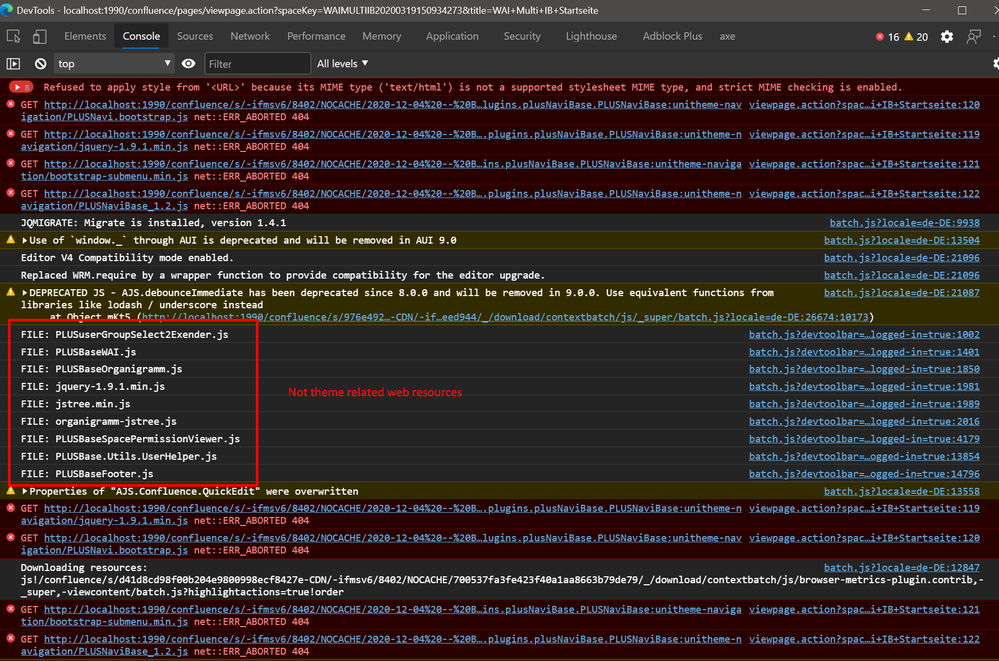Open source link for PLUSBaseFooter.js log
This screenshot has height=661, width=999.
[x=864, y=474]
